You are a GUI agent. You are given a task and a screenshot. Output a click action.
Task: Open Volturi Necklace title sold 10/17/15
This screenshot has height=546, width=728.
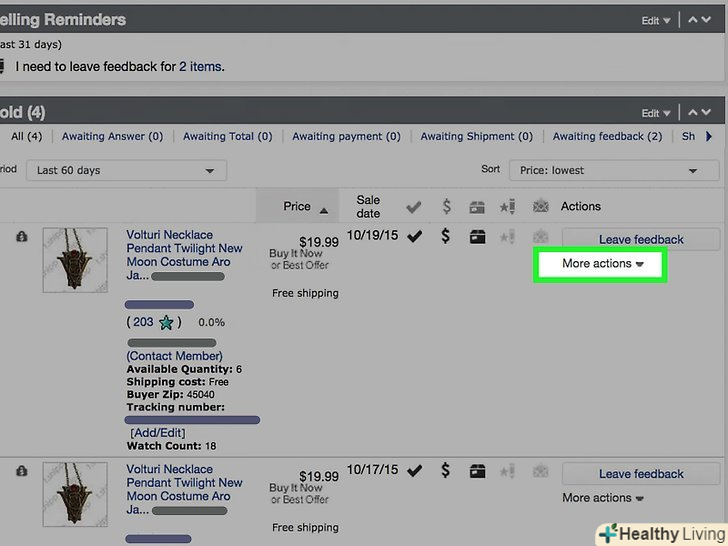(184, 489)
